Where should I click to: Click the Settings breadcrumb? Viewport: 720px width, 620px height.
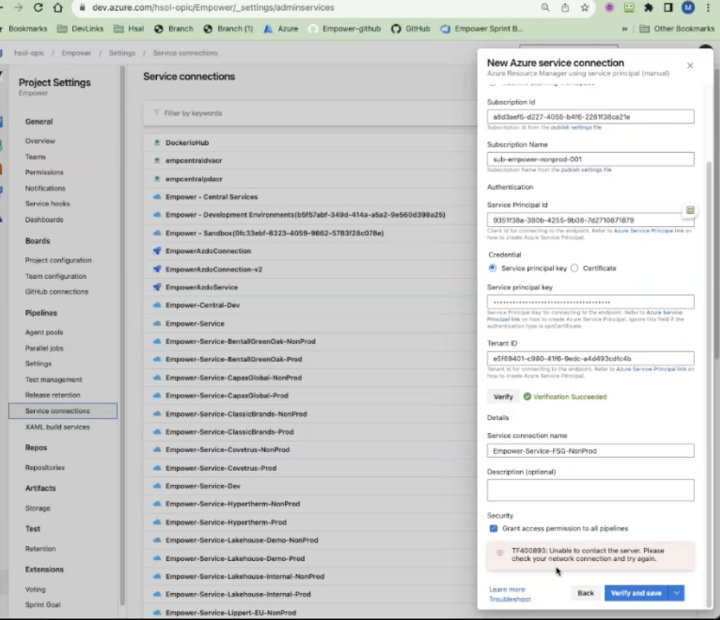pyautogui.click(x=122, y=53)
